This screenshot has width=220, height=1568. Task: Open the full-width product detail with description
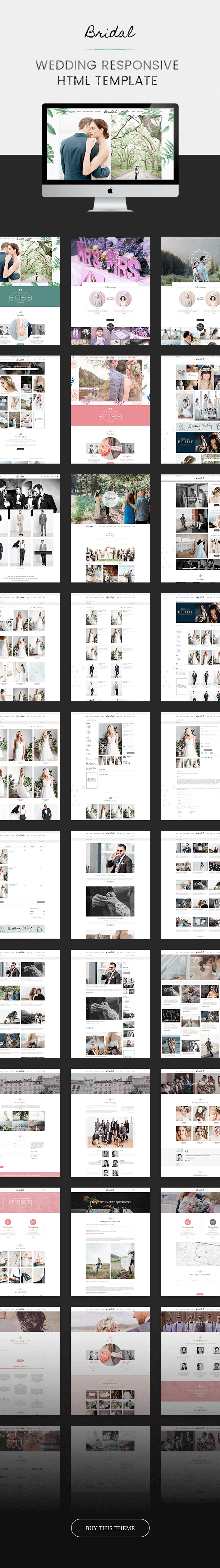190,766
